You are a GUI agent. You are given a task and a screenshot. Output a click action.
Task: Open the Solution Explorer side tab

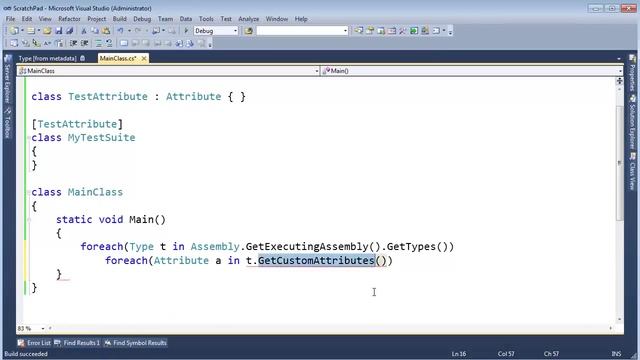[x=632, y=122]
